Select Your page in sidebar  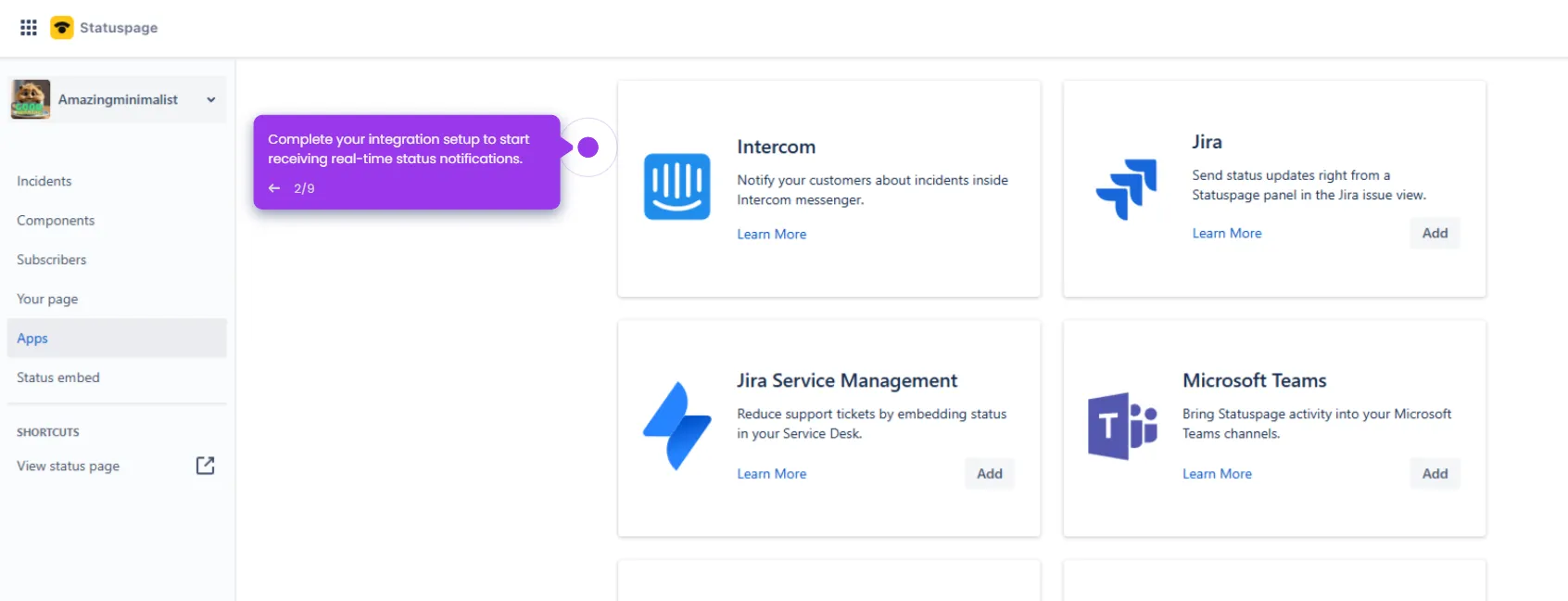47,299
